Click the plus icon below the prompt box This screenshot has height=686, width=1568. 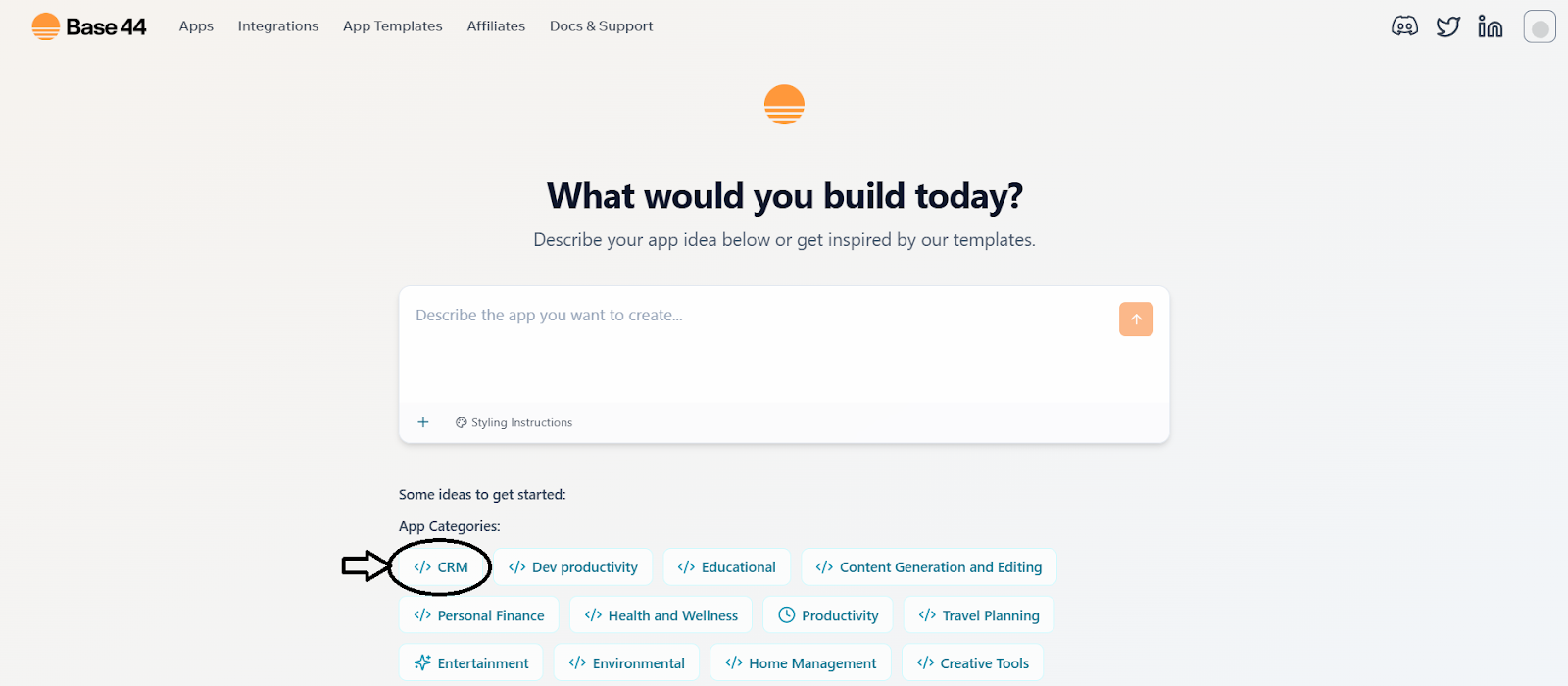422,421
